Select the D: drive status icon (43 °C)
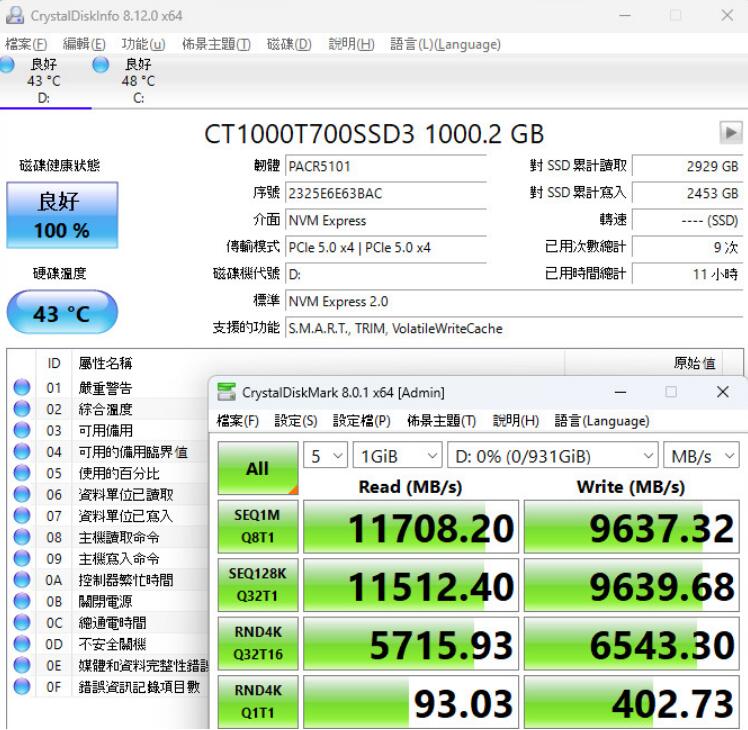Image resolution: width=748 pixels, height=730 pixels. pyautogui.click(x=7, y=64)
